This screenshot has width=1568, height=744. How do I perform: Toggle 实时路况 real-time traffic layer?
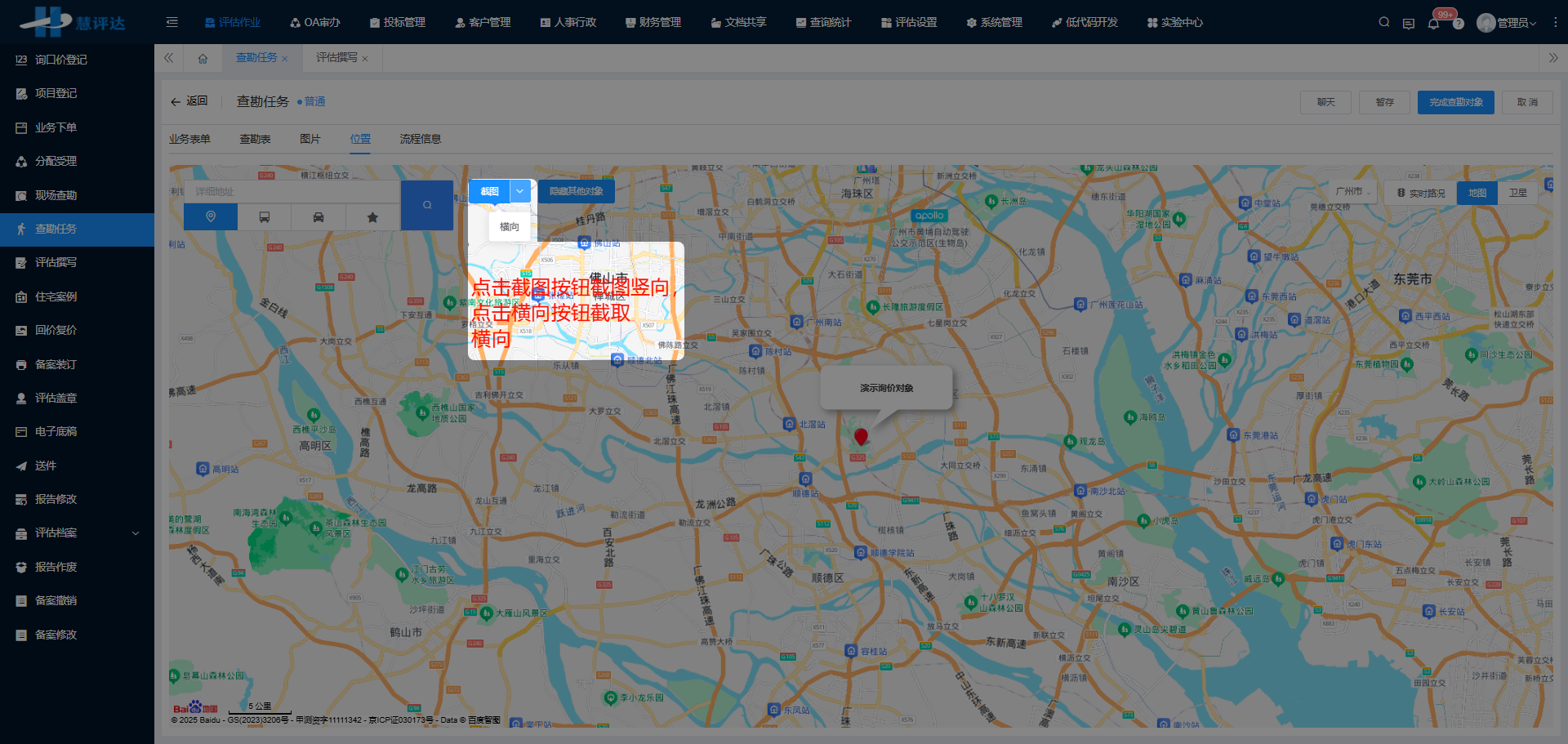pyautogui.click(x=1421, y=193)
